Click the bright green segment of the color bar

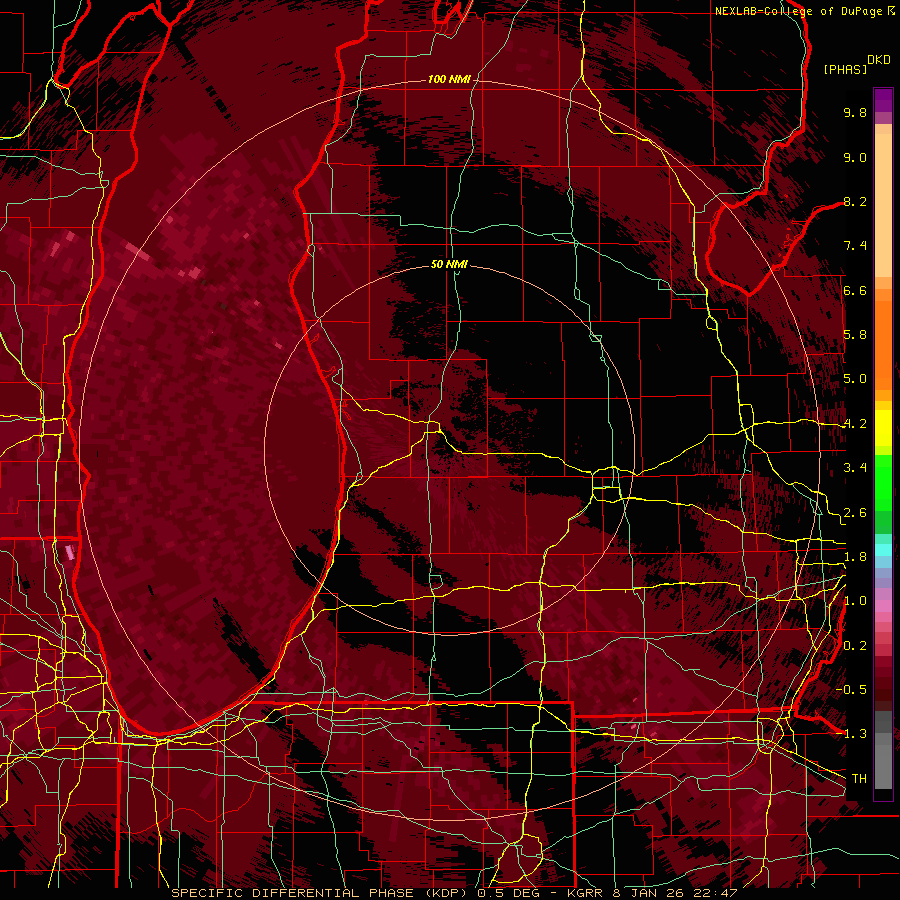[x=883, y=482]
